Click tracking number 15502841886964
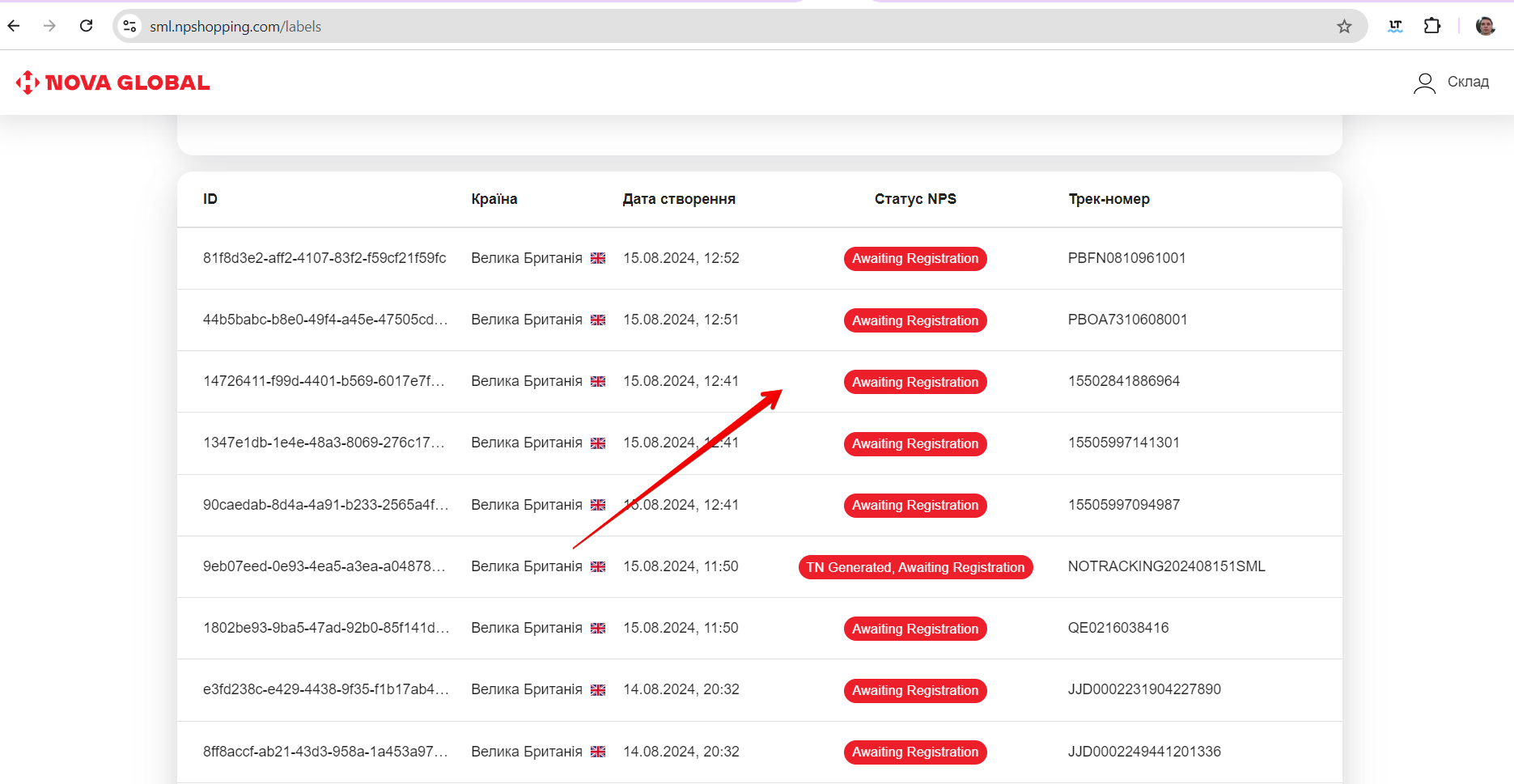 1124,381
